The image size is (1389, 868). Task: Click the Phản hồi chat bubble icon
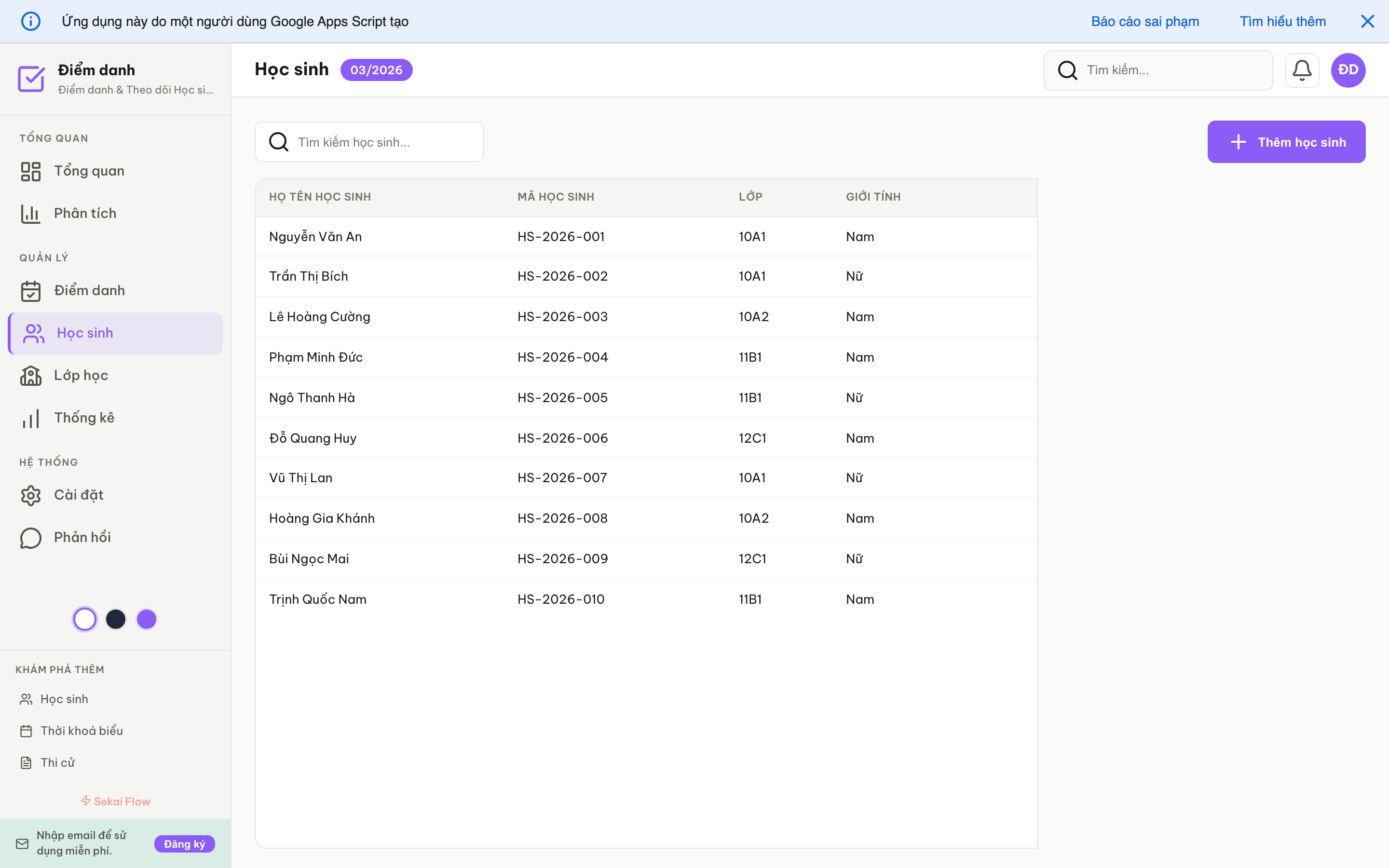(x=31, y=538)
